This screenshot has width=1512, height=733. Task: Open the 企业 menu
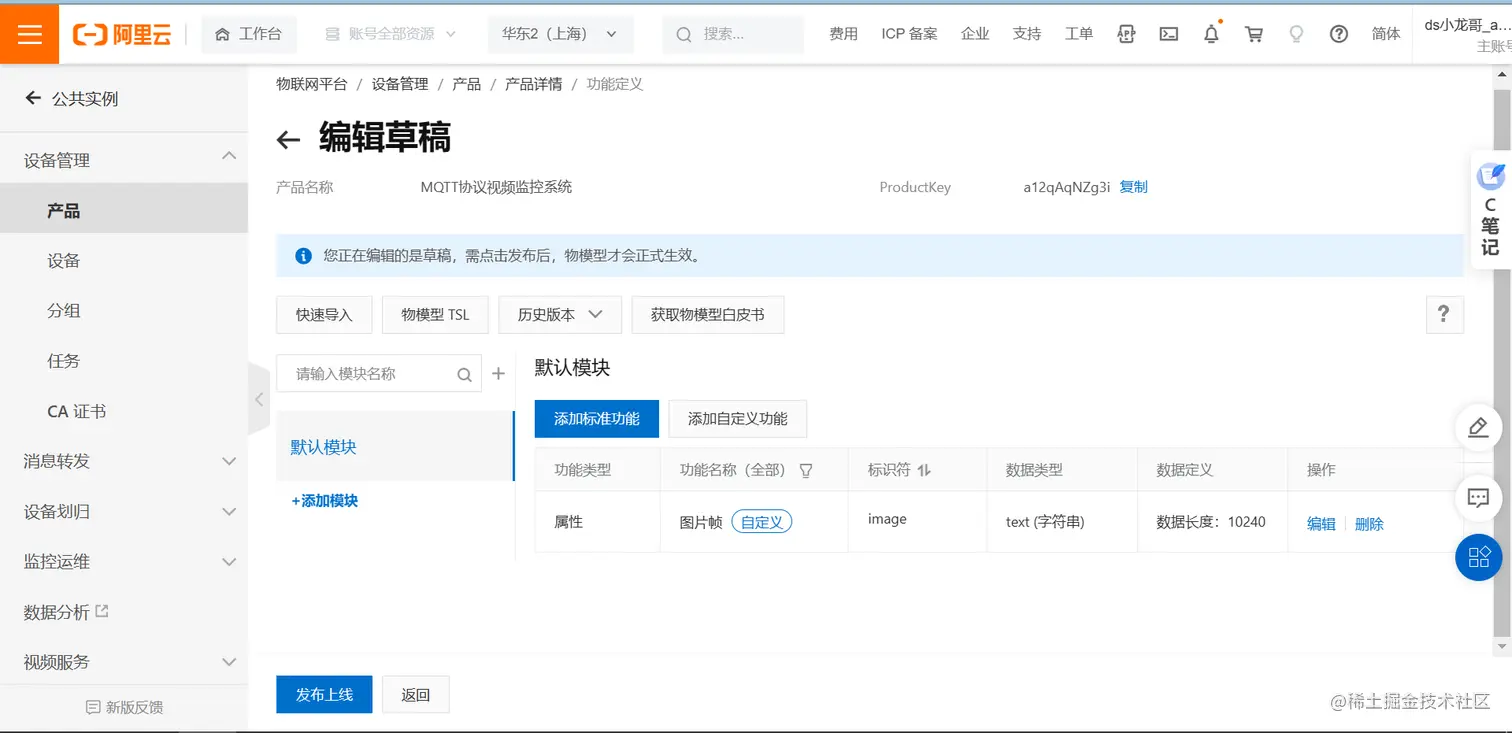click(975, 34)
